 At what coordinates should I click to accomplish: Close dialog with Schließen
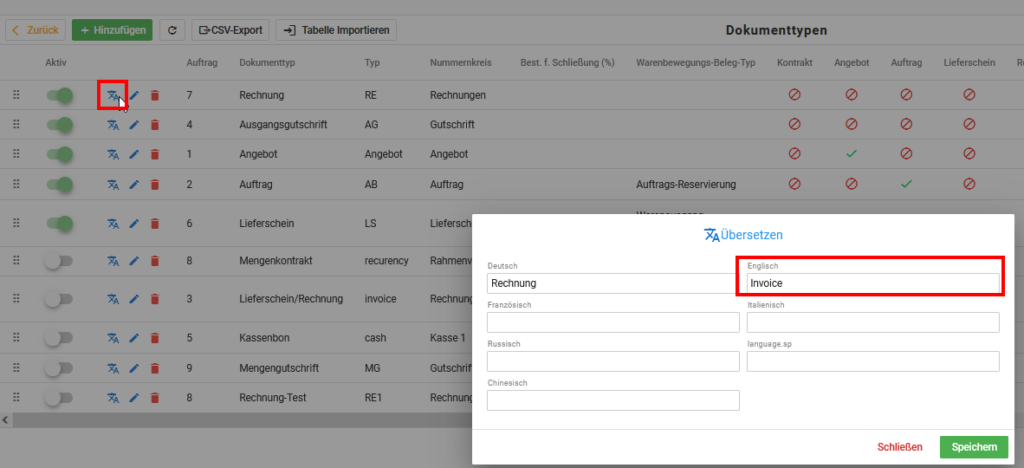click(900, 447)
